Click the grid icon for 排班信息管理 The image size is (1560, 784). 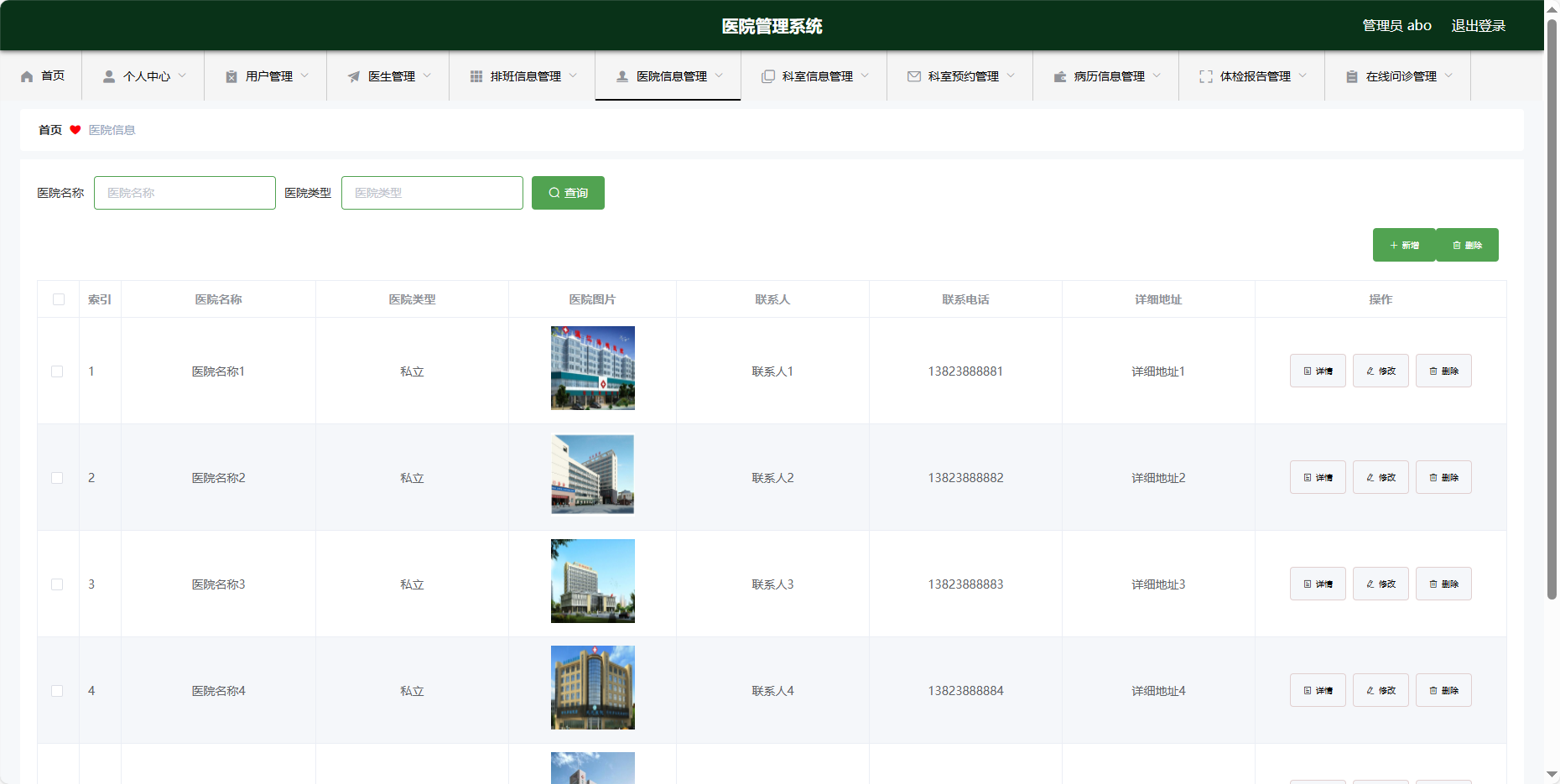(476, 76)
